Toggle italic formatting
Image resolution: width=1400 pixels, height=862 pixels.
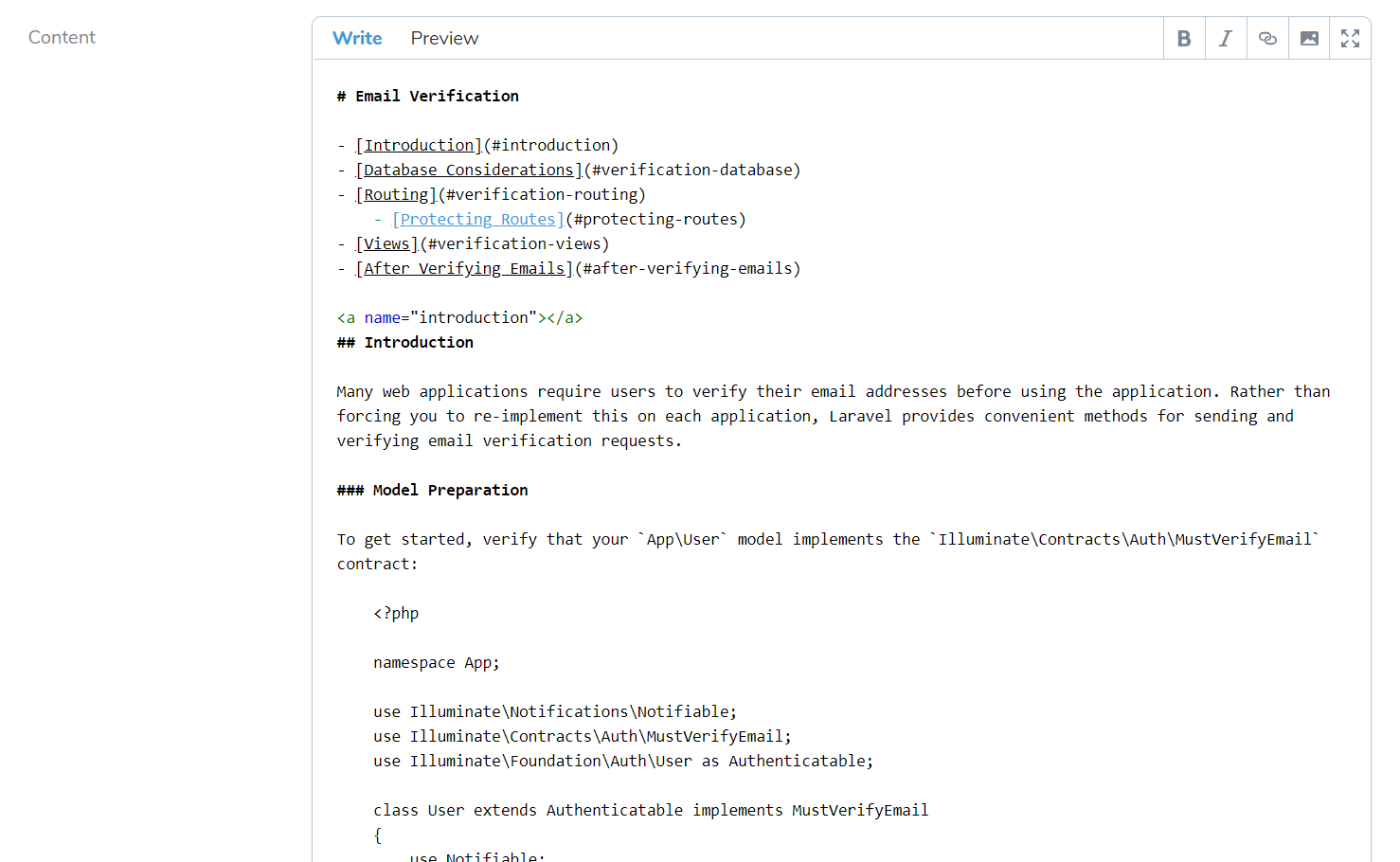1226,38
